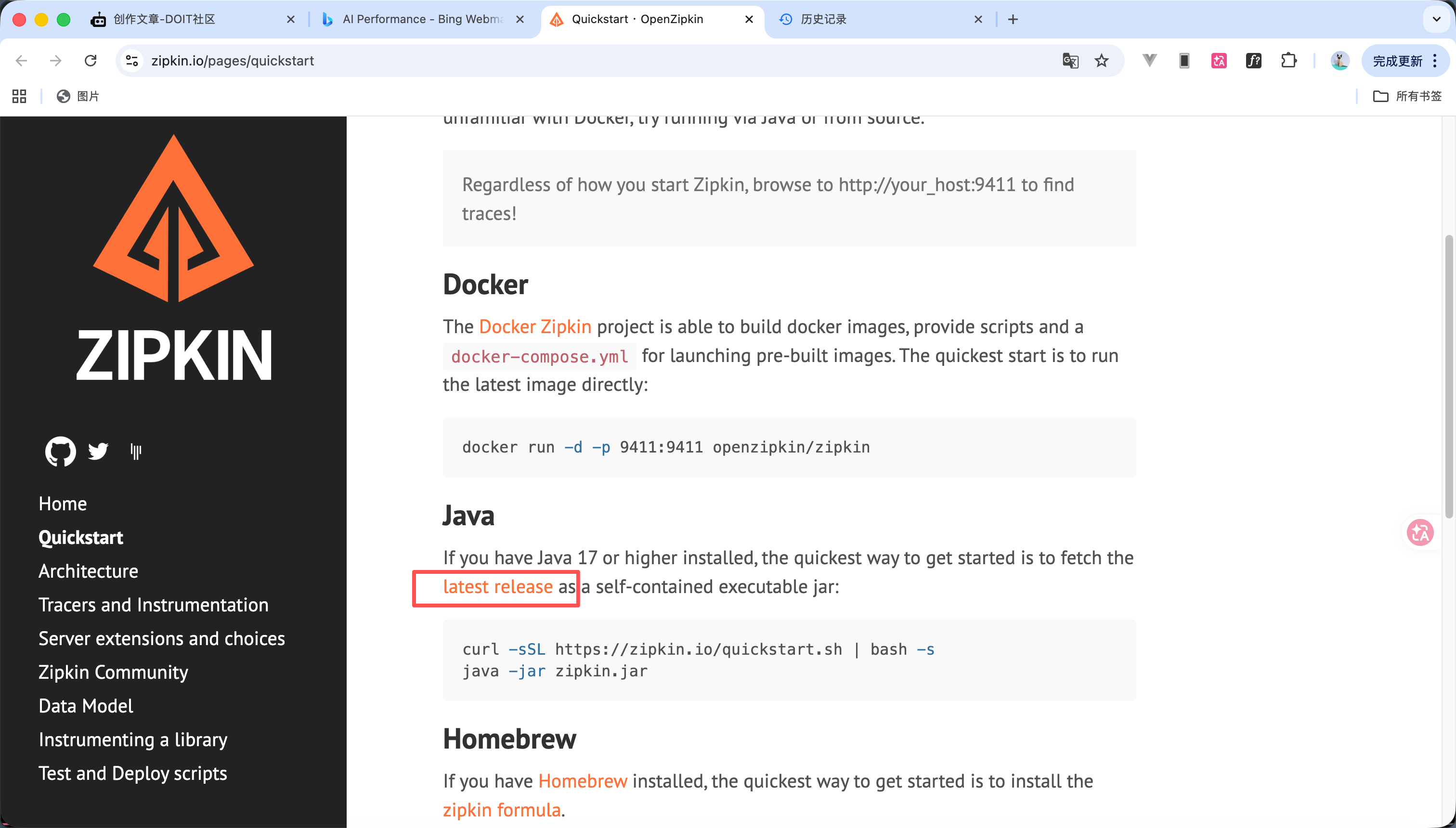Reload the current page
The width and height of the screenshot is (1456, 828).
pyautogui.click(x=91, y=61)
